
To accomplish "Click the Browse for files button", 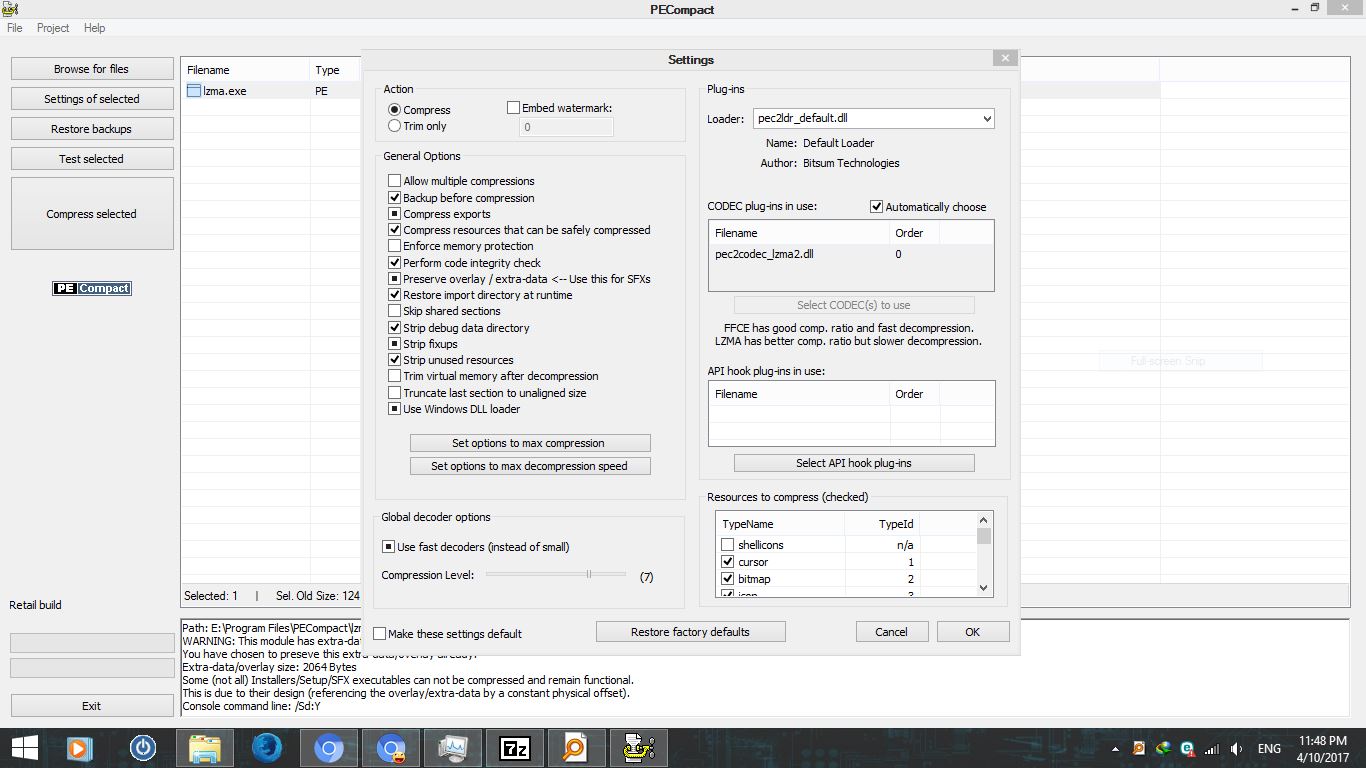I will [92, 69].
